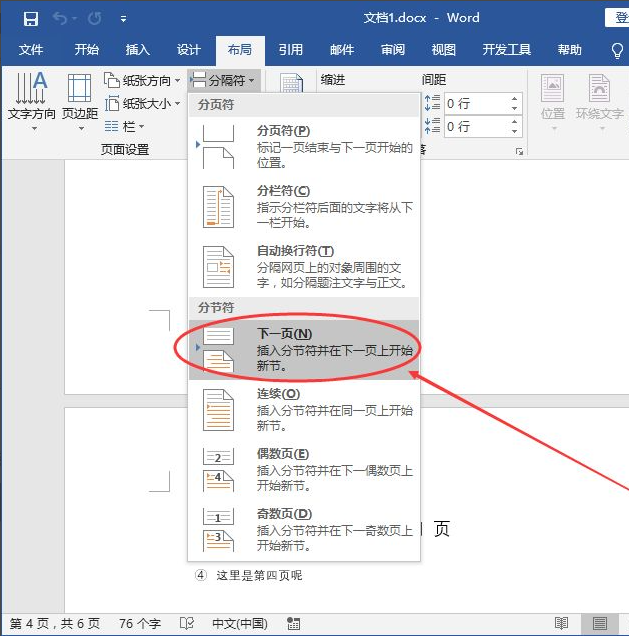Select the 布局 ribbon tab

coord(240,50)
